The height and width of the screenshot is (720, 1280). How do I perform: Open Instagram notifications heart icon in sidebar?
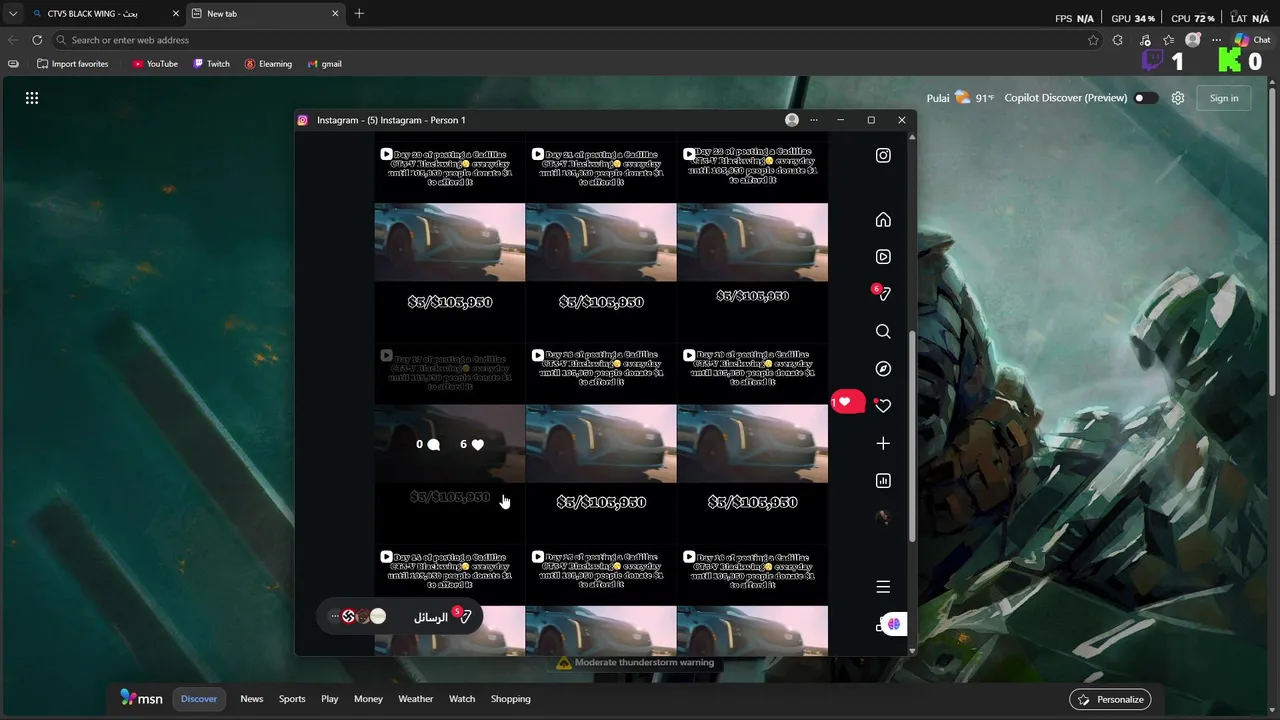[883, 405]
